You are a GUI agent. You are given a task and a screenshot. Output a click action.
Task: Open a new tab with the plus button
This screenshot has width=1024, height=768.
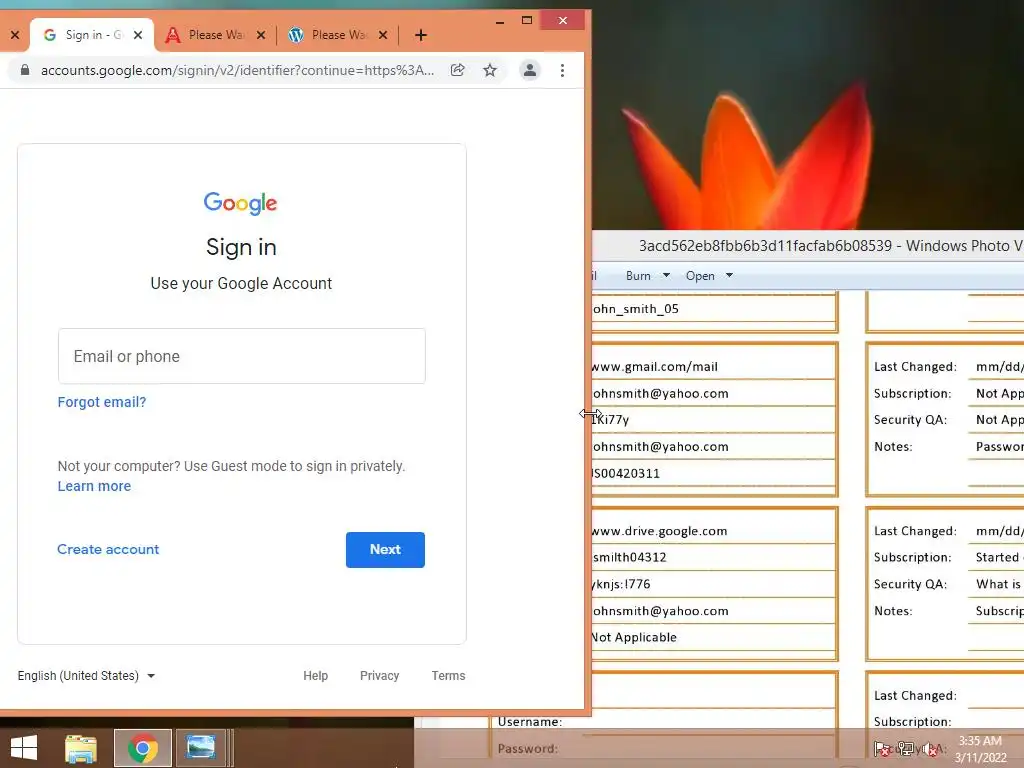421,35
